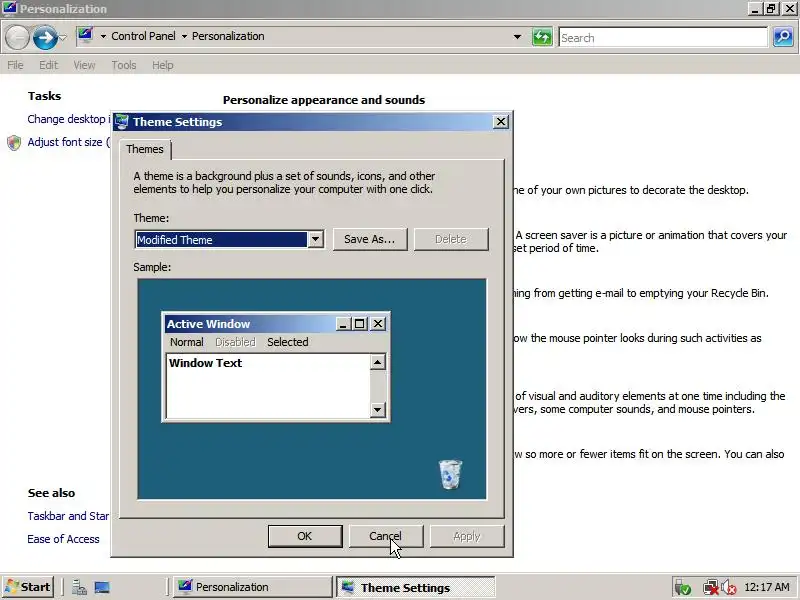The height and width of the screenshot is (600, 800).
Task: Click the Personalization icon in the address bar
Action: [85, 36]
